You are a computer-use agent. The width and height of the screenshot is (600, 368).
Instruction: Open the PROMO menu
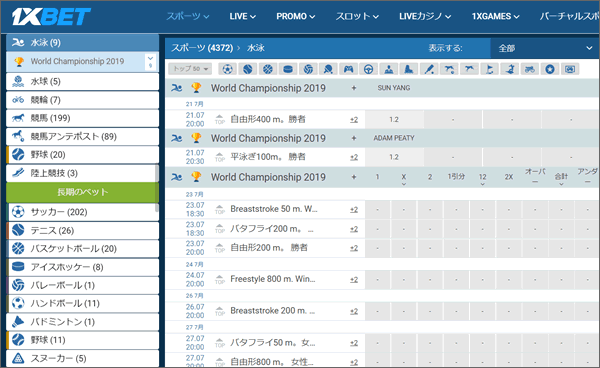(x=295, y=16)
